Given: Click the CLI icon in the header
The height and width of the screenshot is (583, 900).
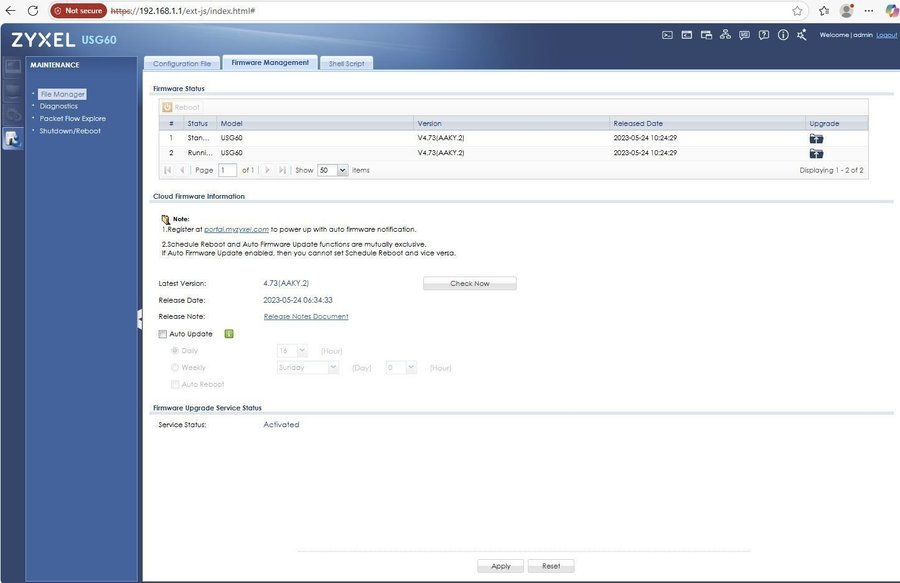Looking at the screenshot, I should (x=687, y=35).
